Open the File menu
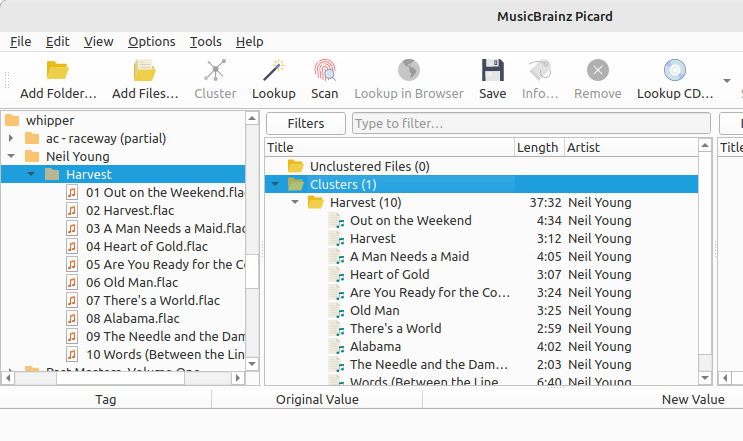 [21, 42]
